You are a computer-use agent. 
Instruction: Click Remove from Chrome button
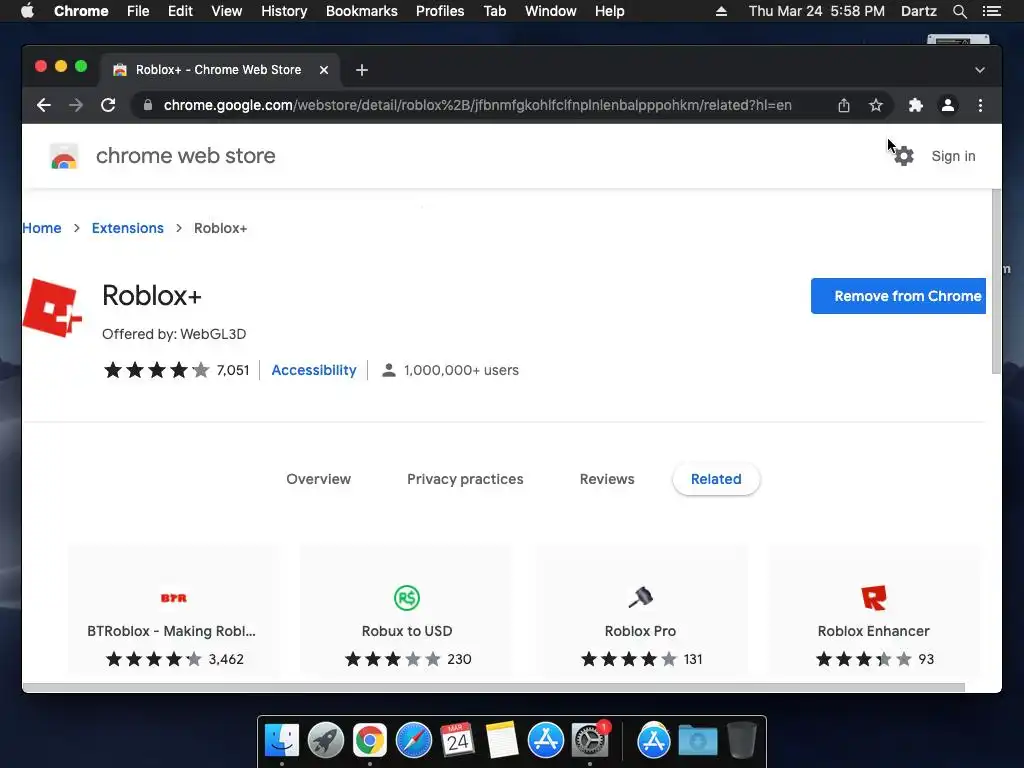pos(899,296)
